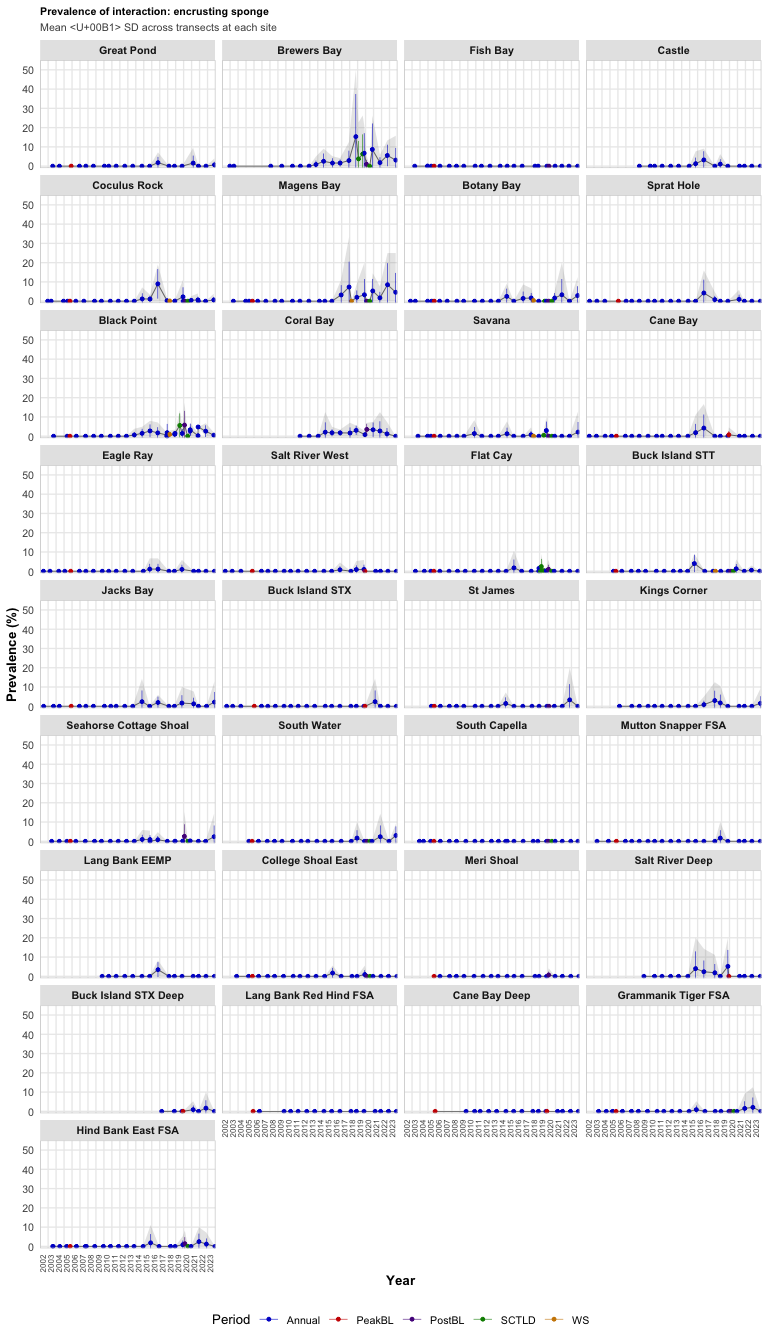
Task: Select the Kings Corner panel title
Action: coord(674,590)
